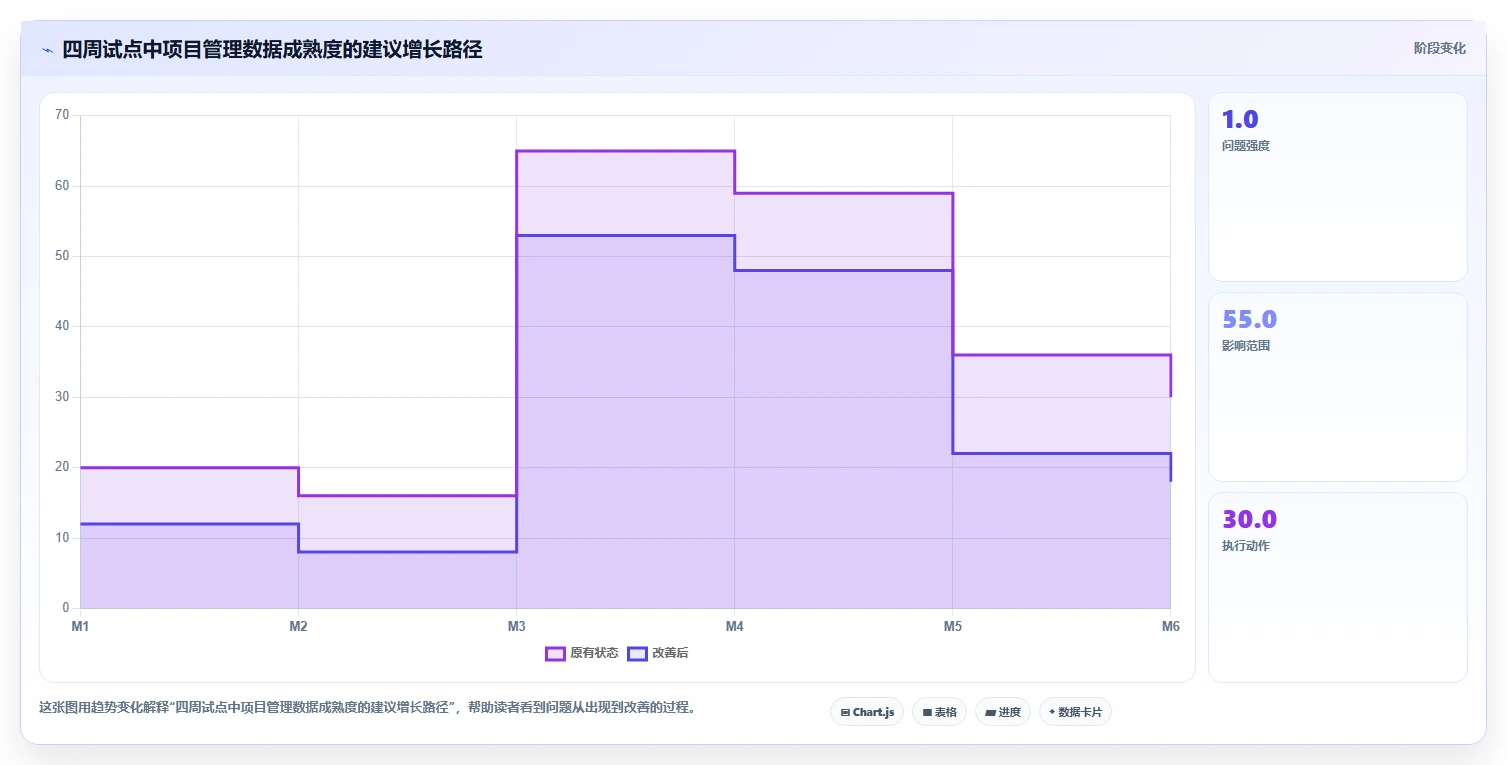Click the chart title 四周试点中项目管理数据成熟度的建议增长路径
Image resolution: width=1507 pixels, height=765 pixels.
pyautogui.click(x=272, y=49)
